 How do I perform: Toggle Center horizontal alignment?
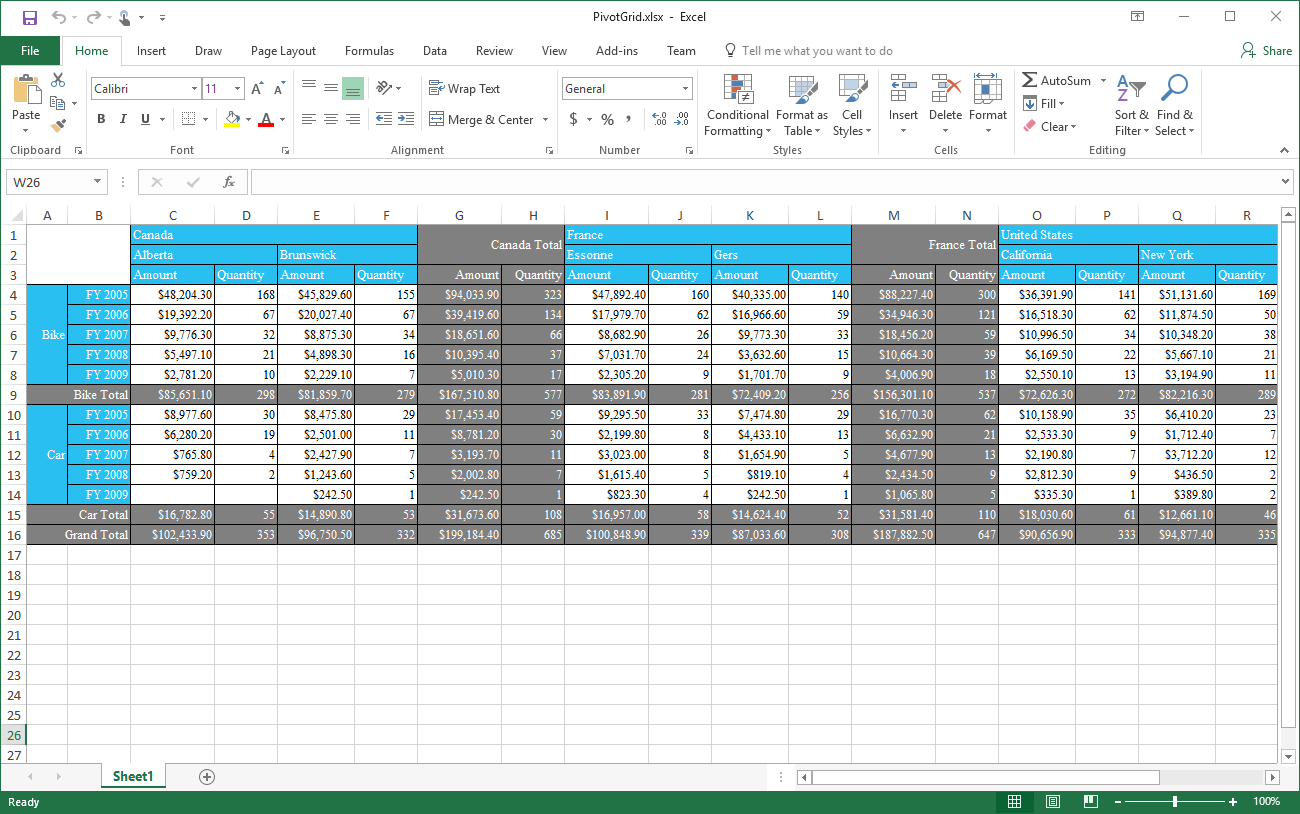tap(331, 119)
